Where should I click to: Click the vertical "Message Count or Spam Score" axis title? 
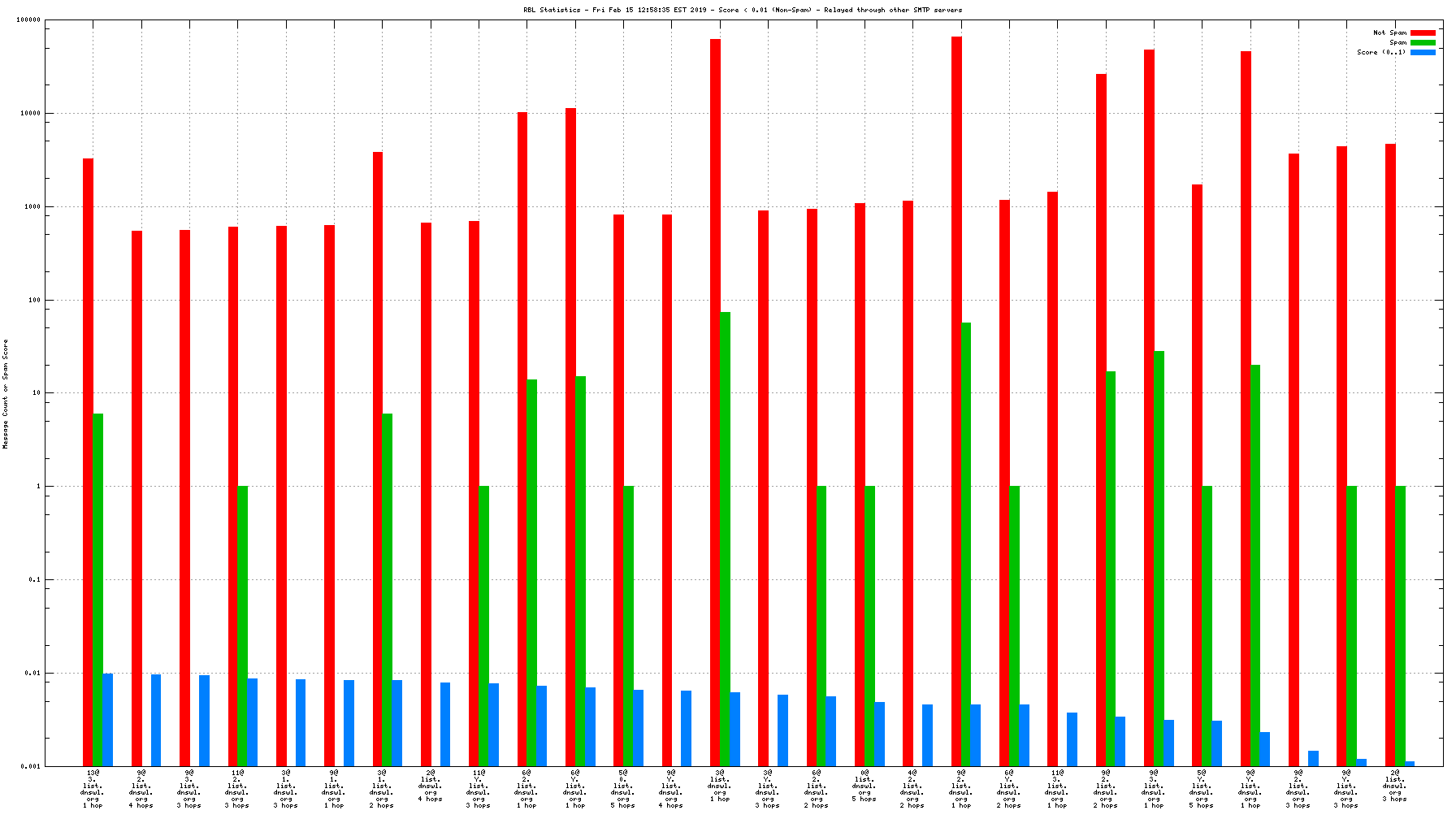tap(6, 394)
